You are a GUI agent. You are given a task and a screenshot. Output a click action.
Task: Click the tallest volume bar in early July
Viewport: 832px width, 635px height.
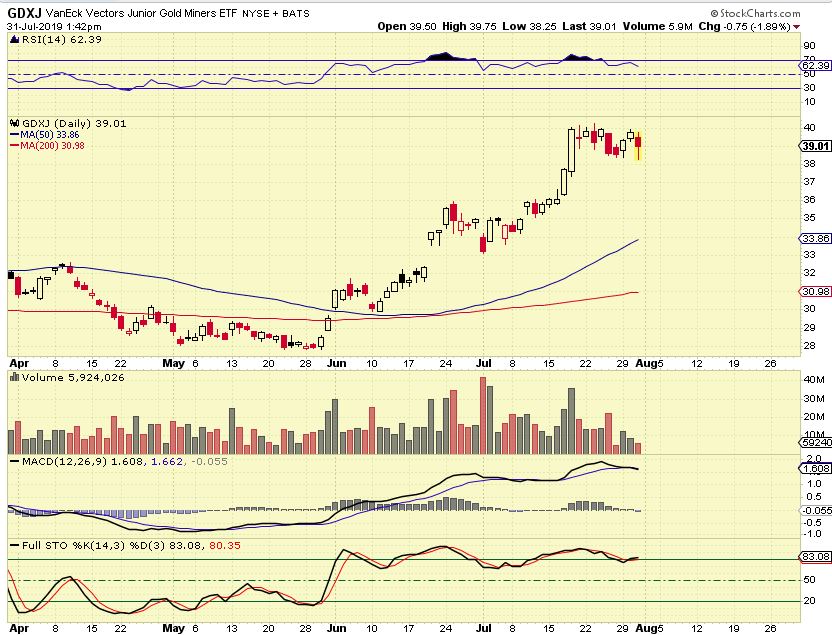coord(483,415)
